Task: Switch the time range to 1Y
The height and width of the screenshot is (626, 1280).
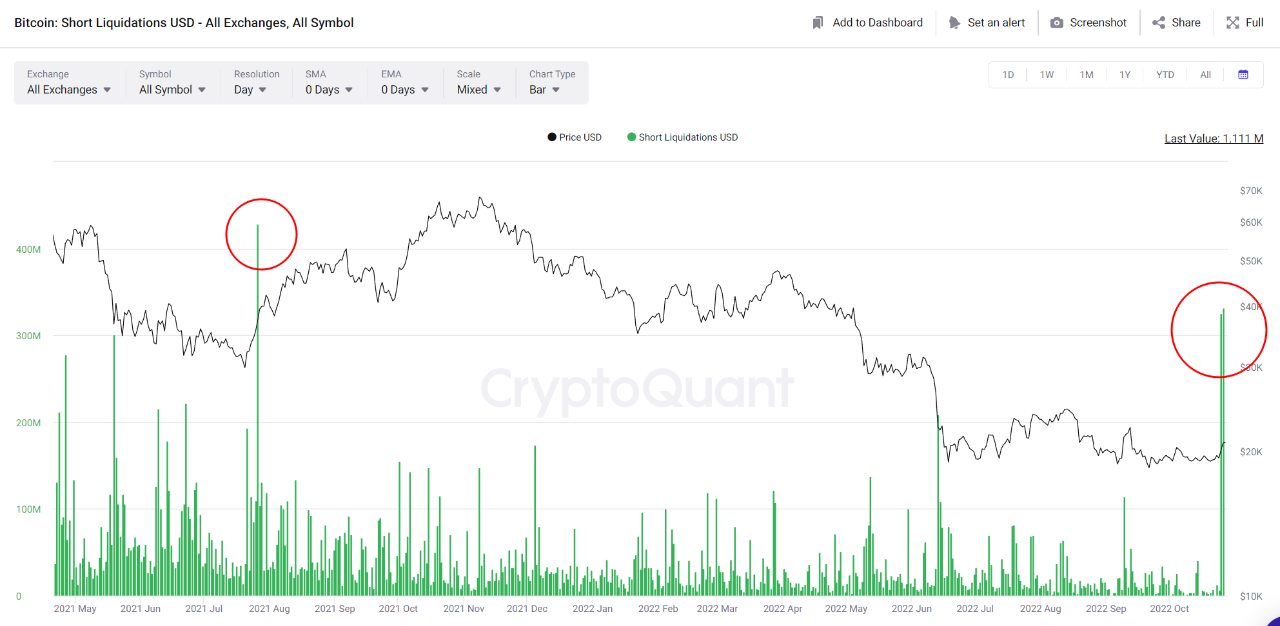Action: (1126, 74)
